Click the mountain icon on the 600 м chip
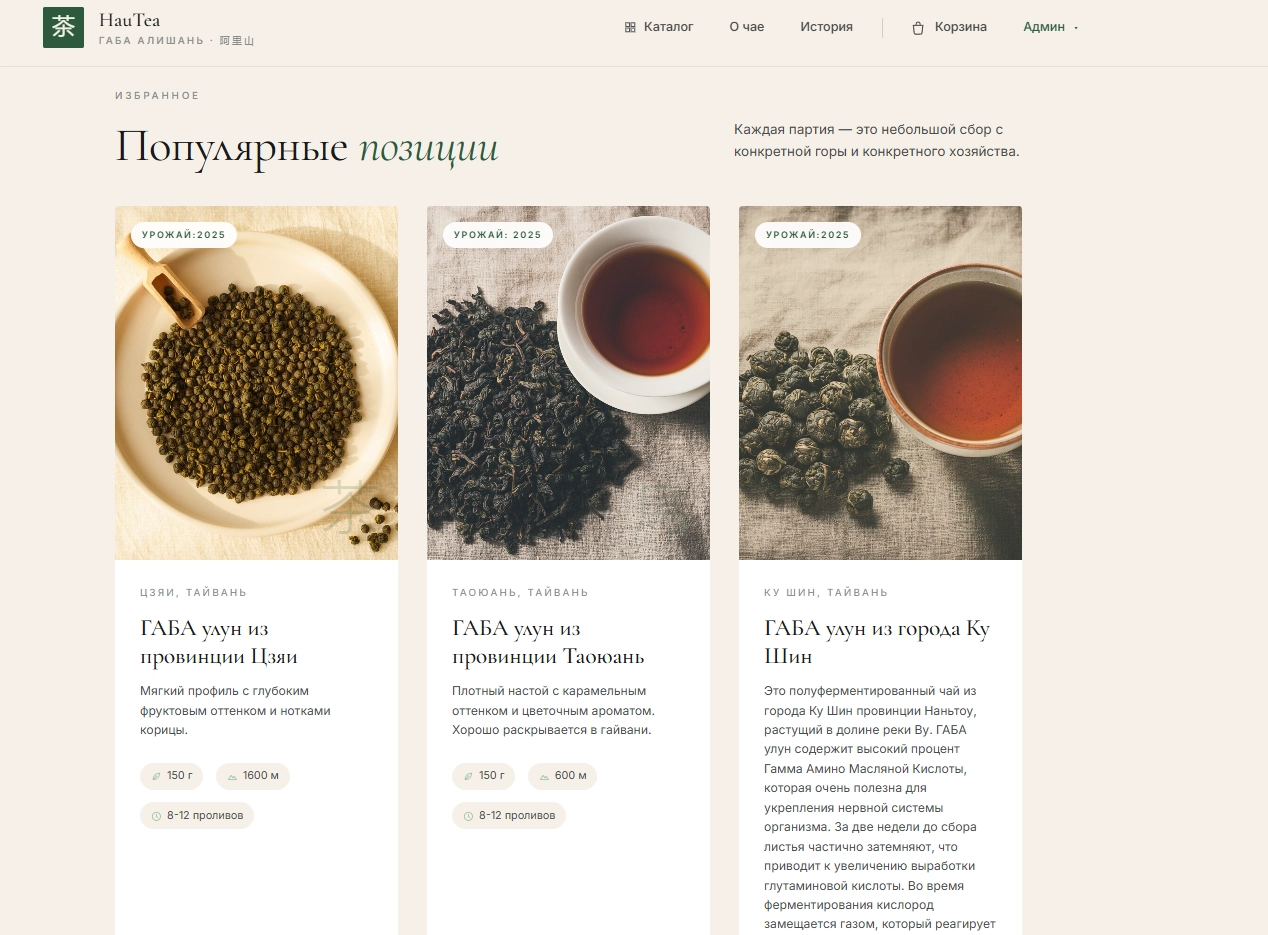The image size is (1268, 935). click(544, 776)
